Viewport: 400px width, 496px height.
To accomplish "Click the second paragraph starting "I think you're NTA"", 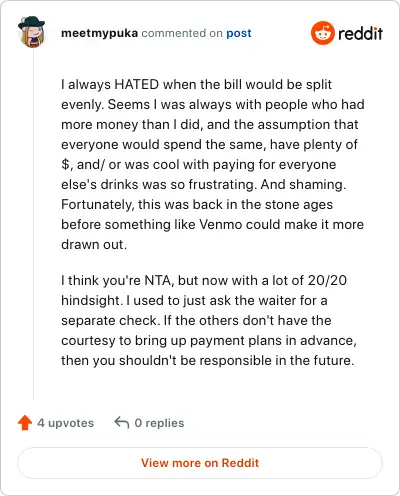I will pos(209,320).
